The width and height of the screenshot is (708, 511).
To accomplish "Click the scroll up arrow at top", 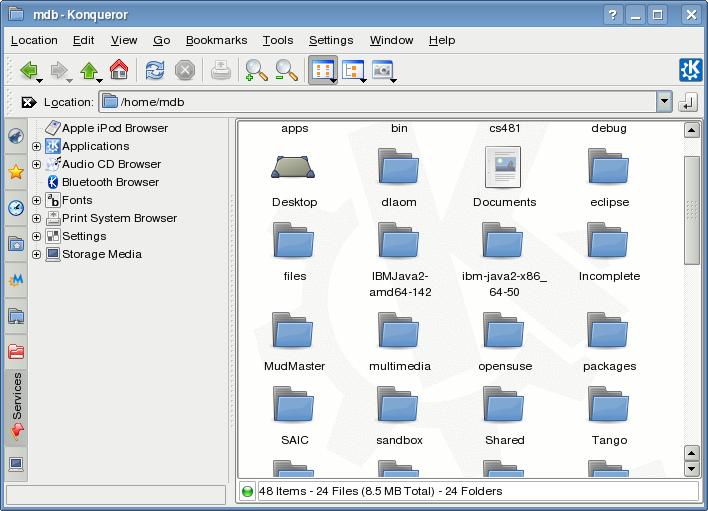I will (x=691, y=130).
